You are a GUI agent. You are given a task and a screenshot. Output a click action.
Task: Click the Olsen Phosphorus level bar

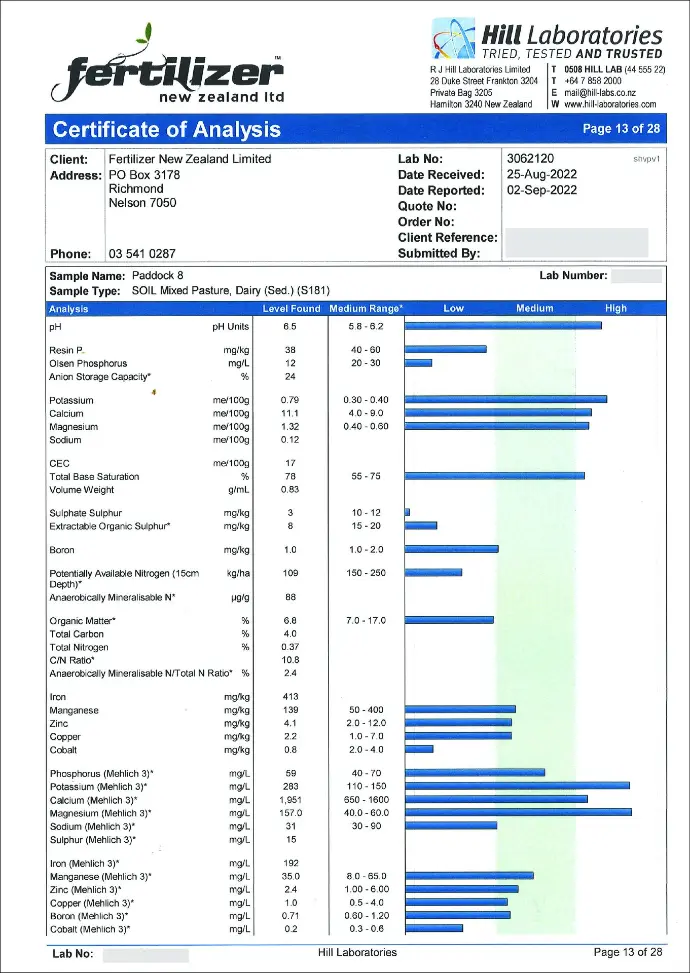point(418,363)
